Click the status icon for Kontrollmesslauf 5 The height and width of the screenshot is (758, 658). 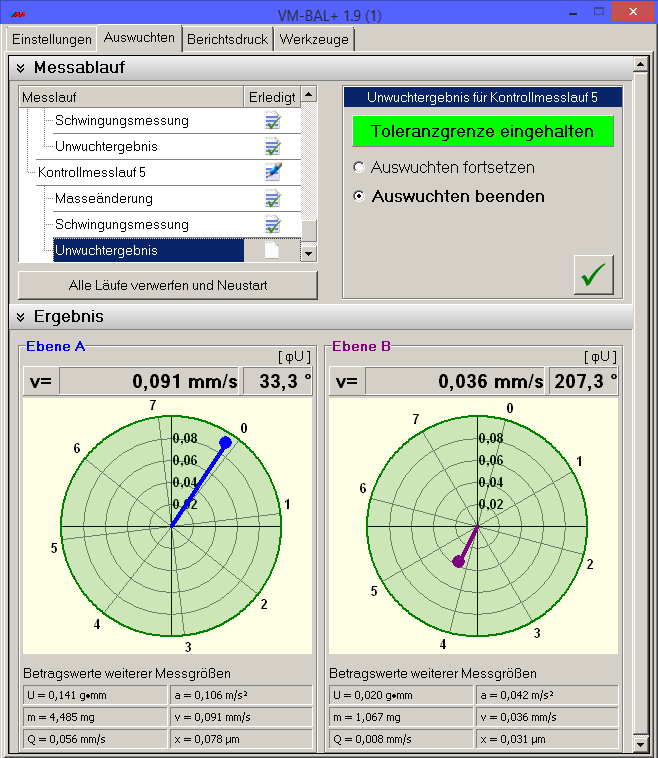[x=272, y=172]
